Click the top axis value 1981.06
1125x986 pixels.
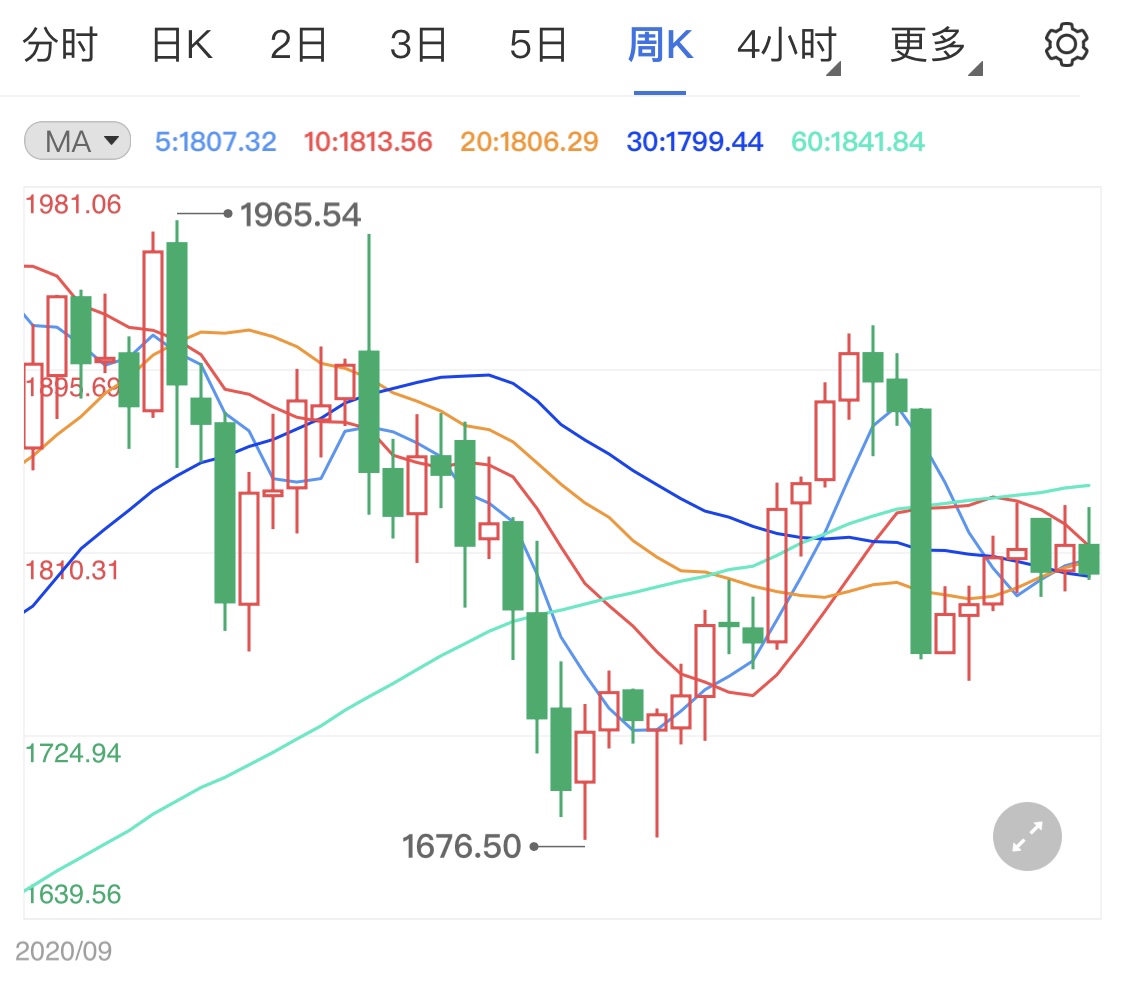pos(73,205)
